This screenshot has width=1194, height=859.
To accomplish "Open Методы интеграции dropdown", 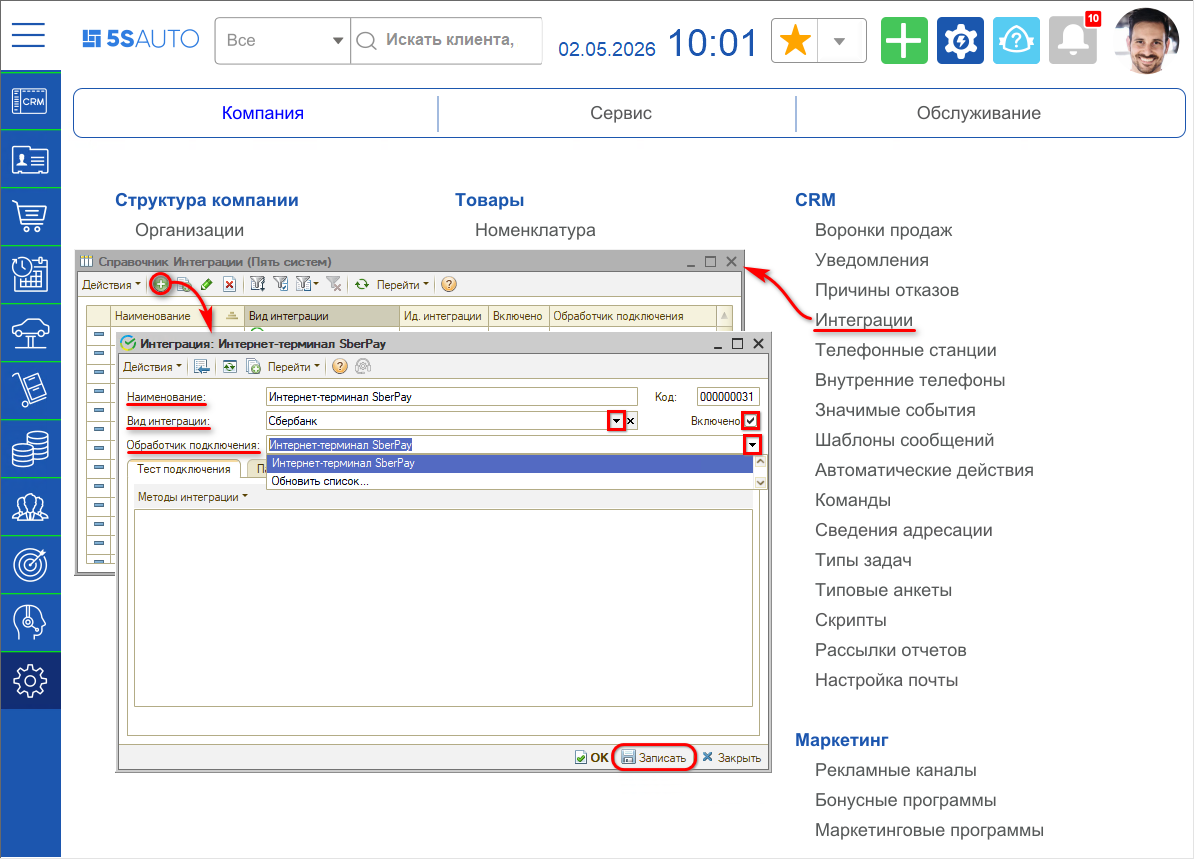I will coord(193,497).
